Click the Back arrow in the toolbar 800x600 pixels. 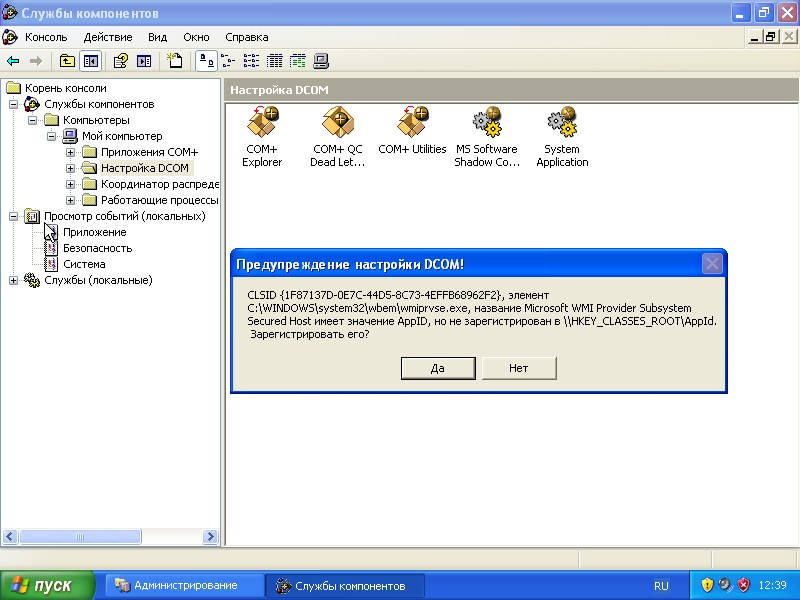pyautogui.click(x=13, y=61)
